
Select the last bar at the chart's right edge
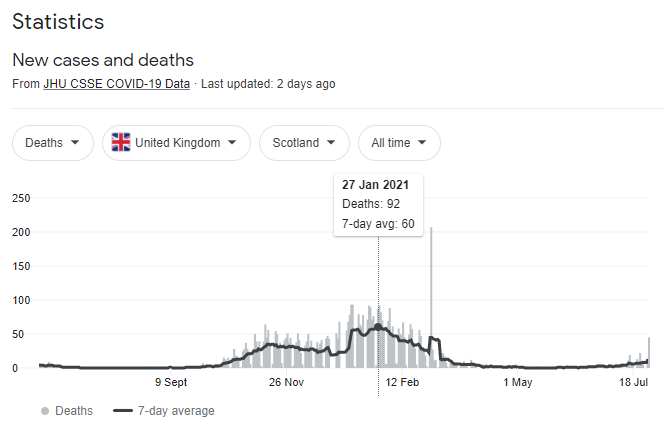coord(649,352)
